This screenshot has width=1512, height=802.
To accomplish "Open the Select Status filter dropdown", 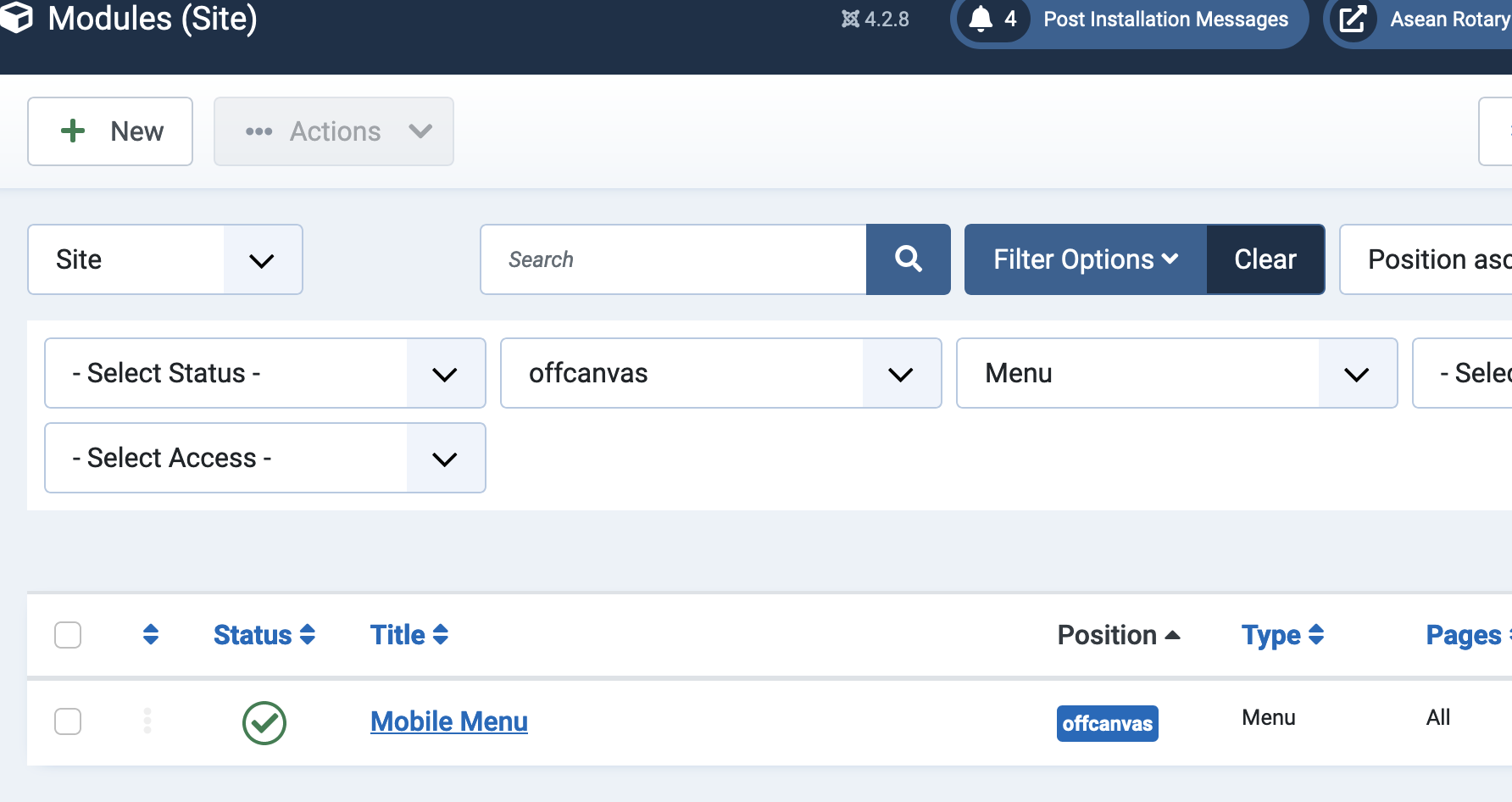I will point(264,373).
